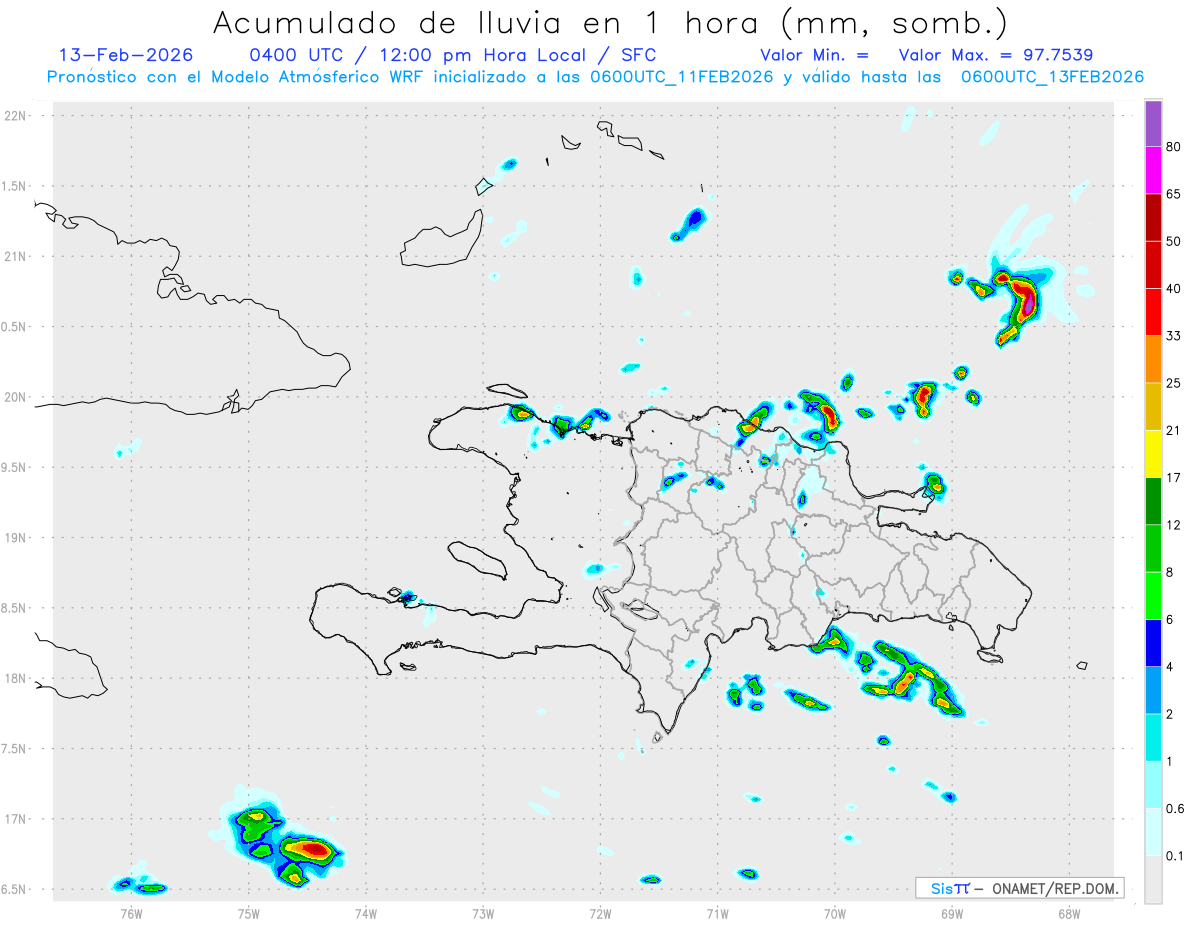This screenshot has width=1200, height=927.
Task: Click the '17N' latitude axis label
Action: coord(16,819)
